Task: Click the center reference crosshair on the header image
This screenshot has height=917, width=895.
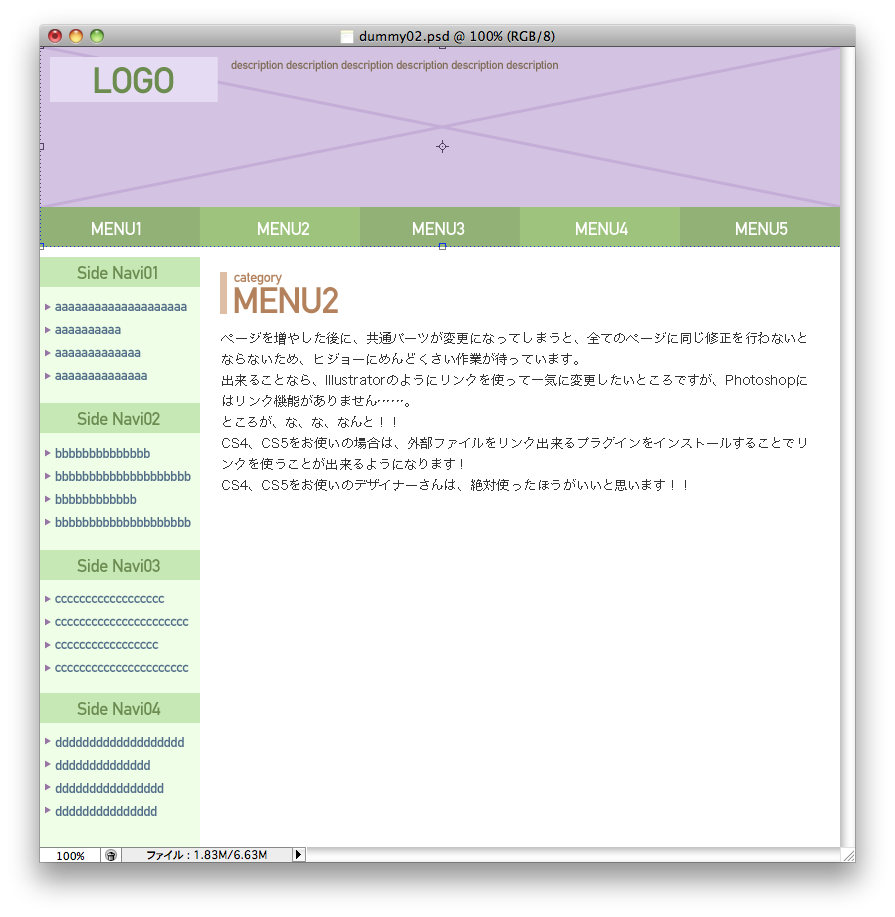Action: 442,146
